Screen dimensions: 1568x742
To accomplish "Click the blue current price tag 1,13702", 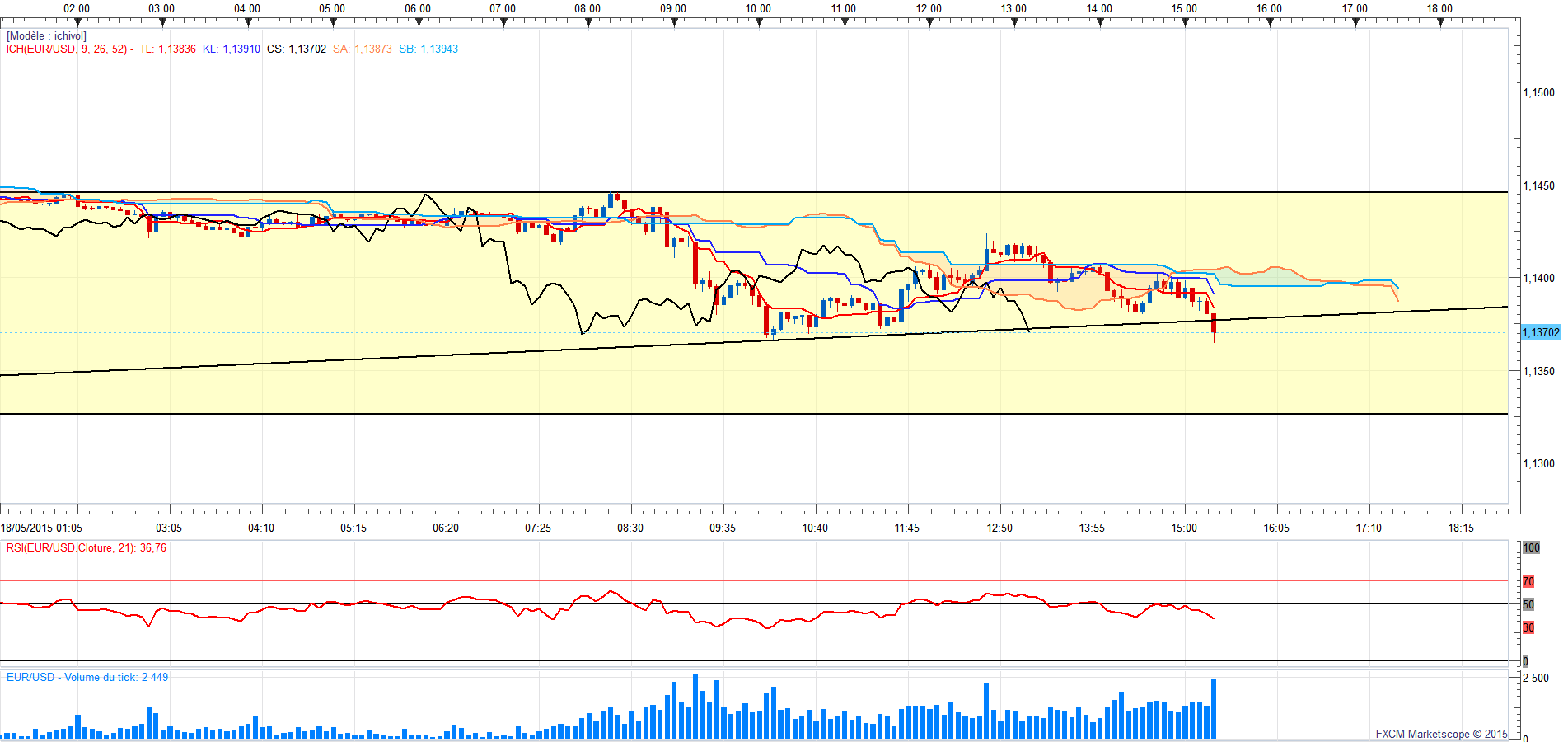I will [x=1540, y=333].
